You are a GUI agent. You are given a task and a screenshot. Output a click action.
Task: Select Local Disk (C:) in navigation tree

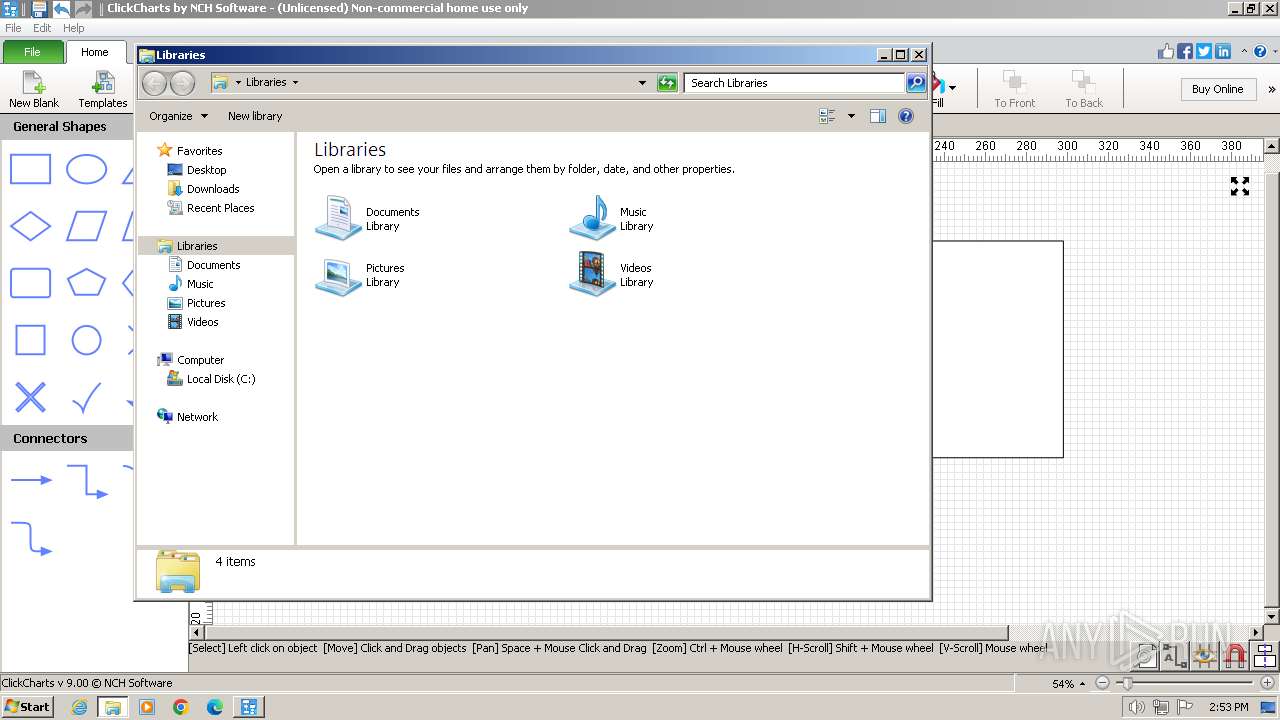211,379
